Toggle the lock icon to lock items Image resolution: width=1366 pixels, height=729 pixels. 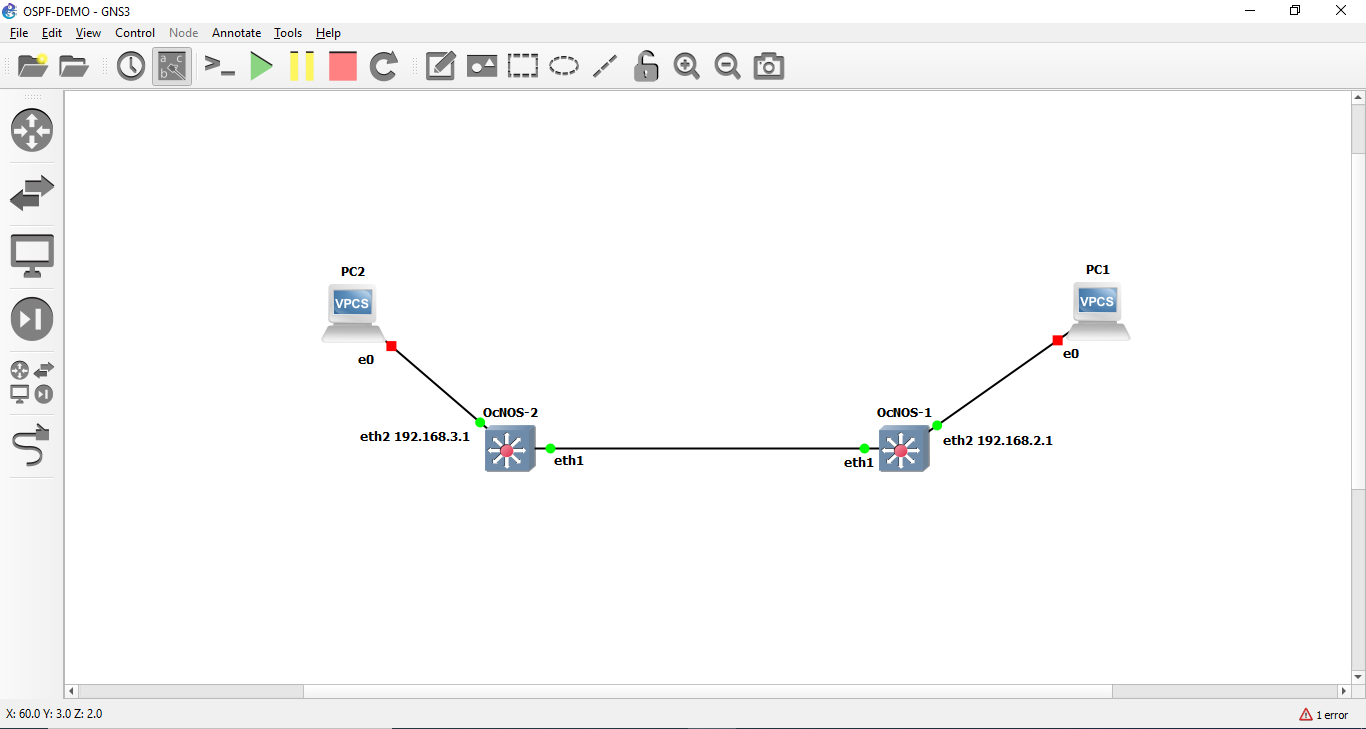(646, 66)
